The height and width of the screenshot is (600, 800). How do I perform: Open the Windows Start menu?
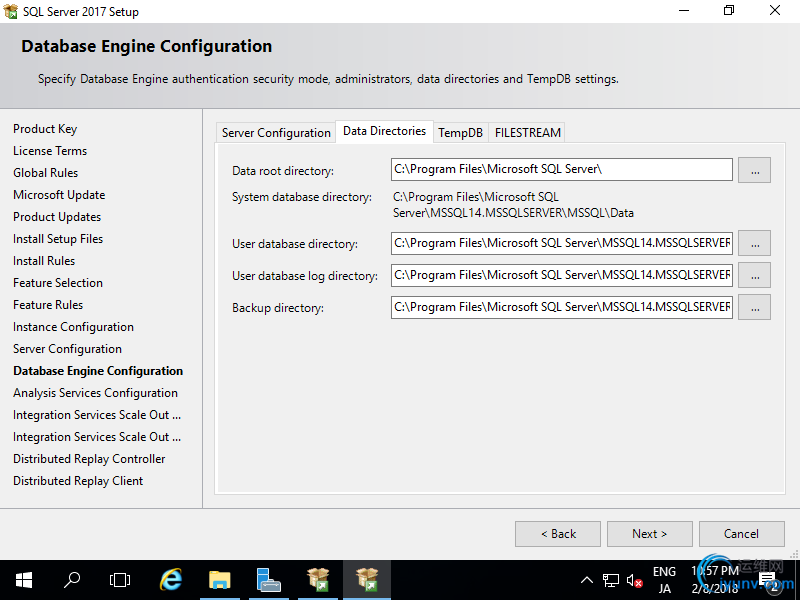[x=23, y=580]
